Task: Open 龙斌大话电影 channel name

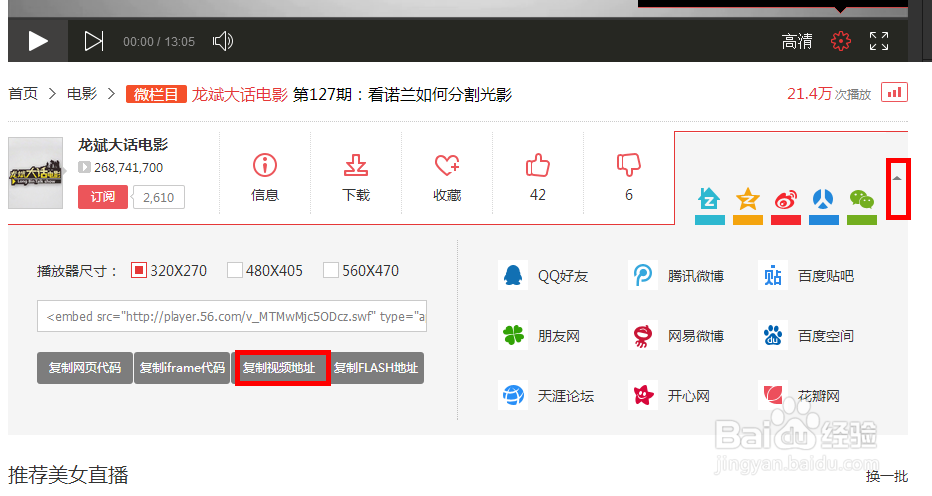Action: pos(123,145)
